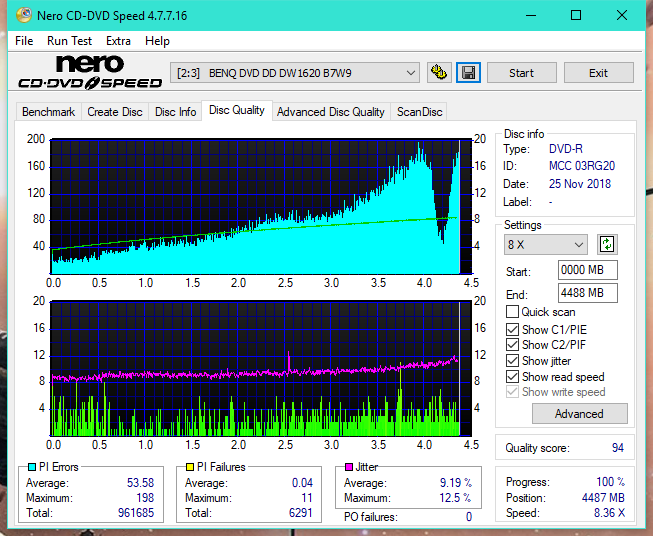Disable the Show jitter checkbox

point(512,361)
